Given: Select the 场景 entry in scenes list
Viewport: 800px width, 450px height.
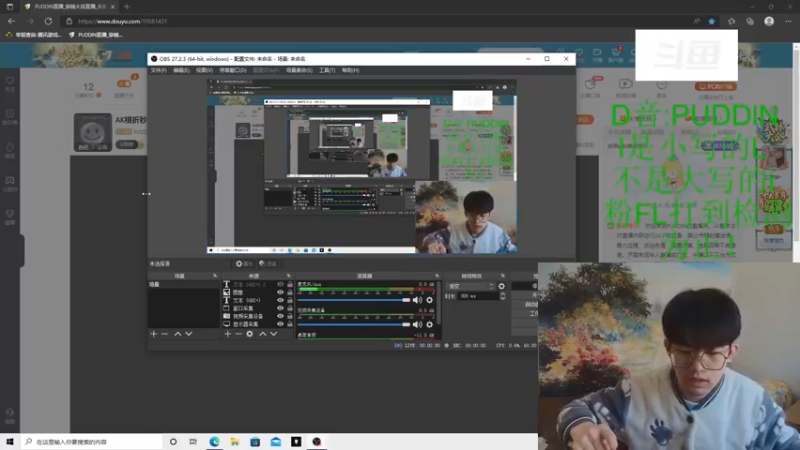Looking at the screenshot, I should pos(184,284).
